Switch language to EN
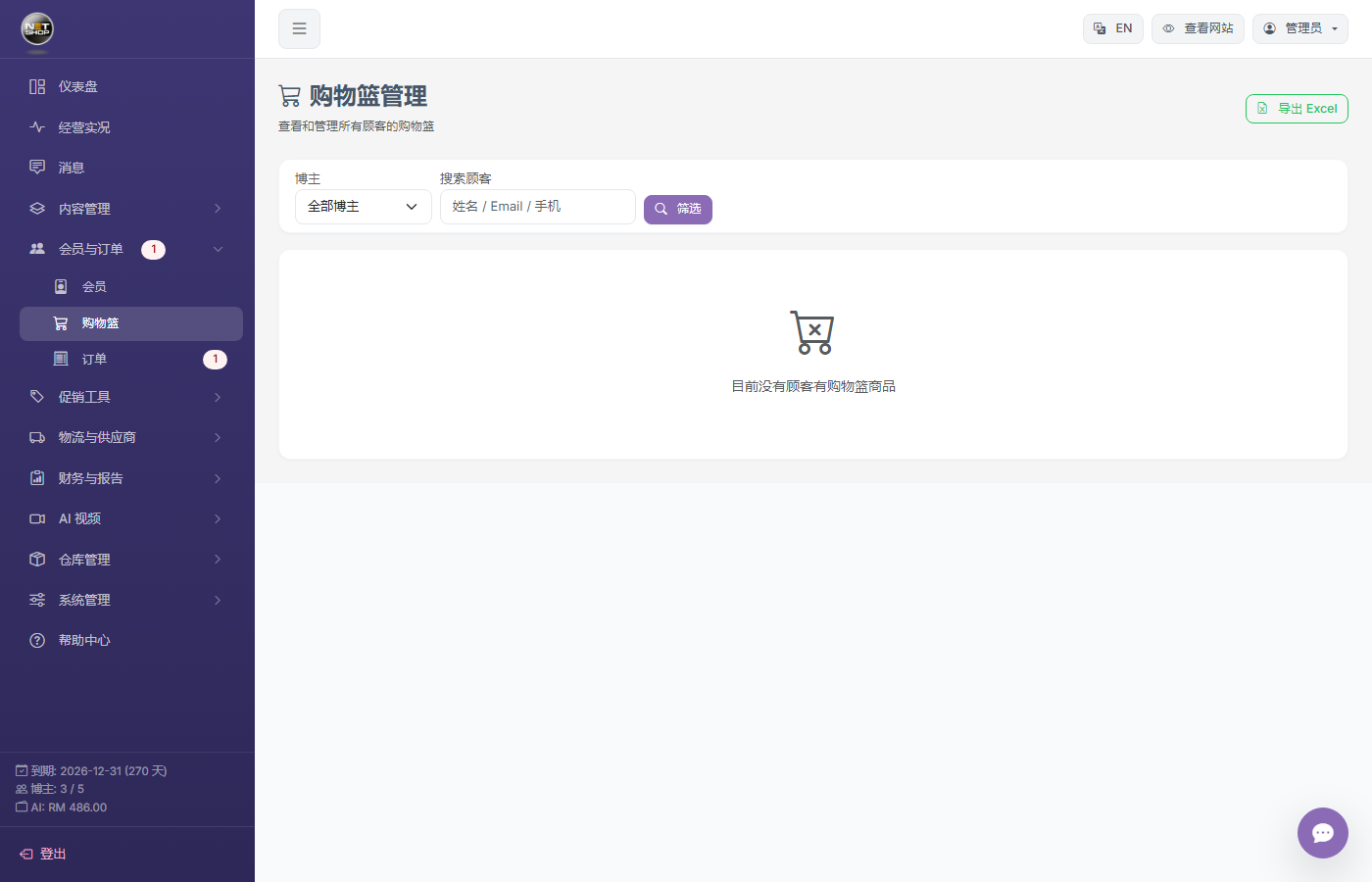This screenshot has height=882, width=1372. tap(1113, 28)
